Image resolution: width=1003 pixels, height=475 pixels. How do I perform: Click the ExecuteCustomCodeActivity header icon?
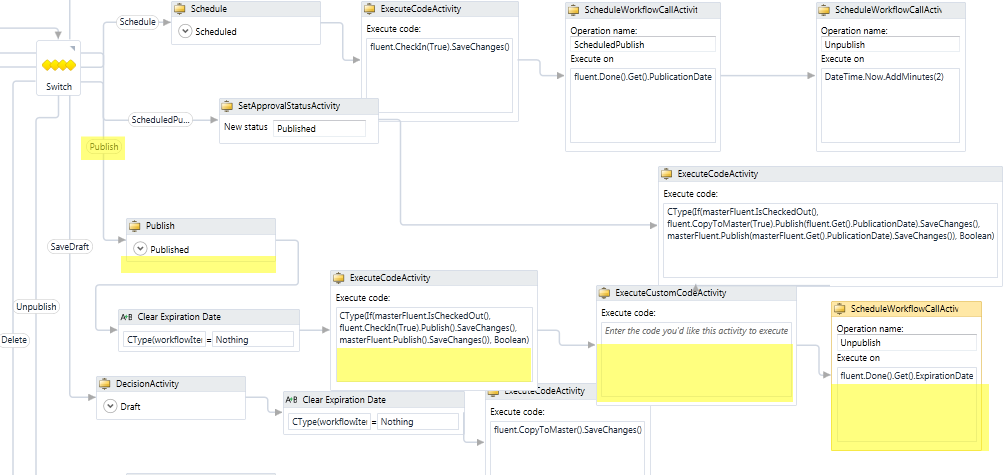[x=605, y=293]
